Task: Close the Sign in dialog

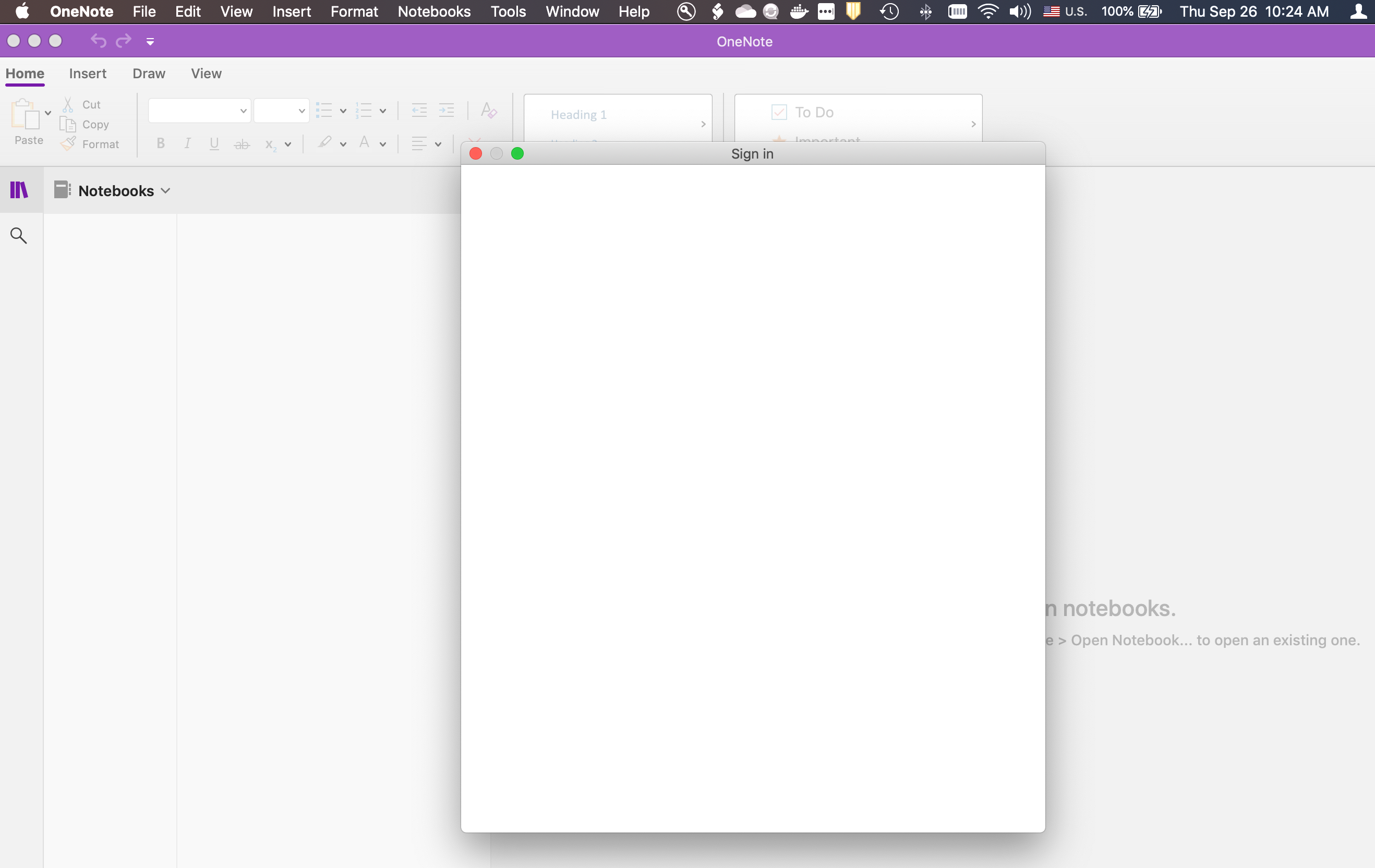Action: (x=475, y=153)
